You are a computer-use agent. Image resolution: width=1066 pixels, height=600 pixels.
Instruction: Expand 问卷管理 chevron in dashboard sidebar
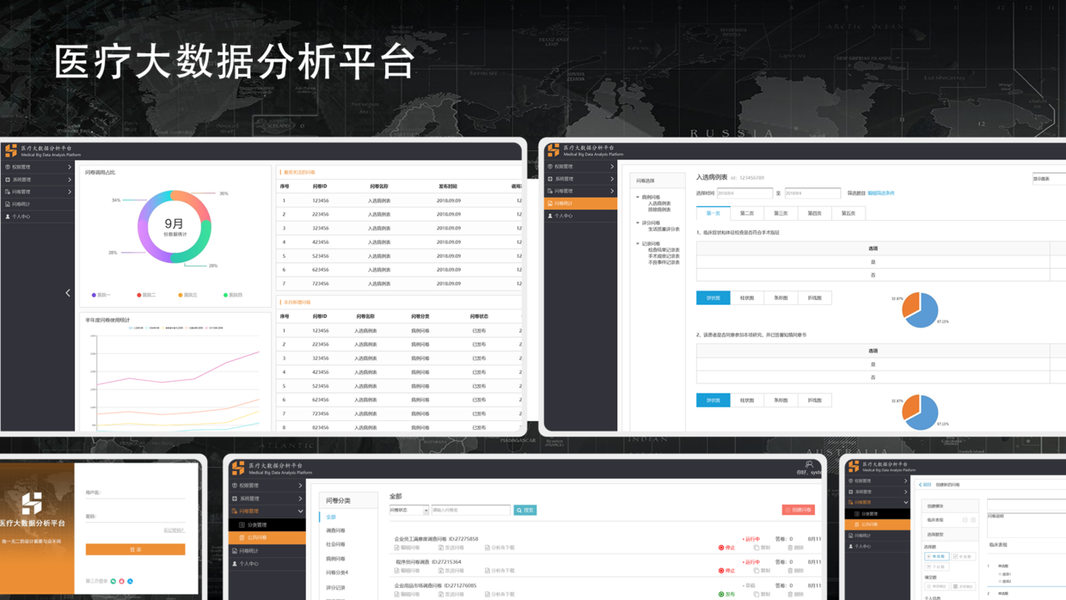point(69,192)
